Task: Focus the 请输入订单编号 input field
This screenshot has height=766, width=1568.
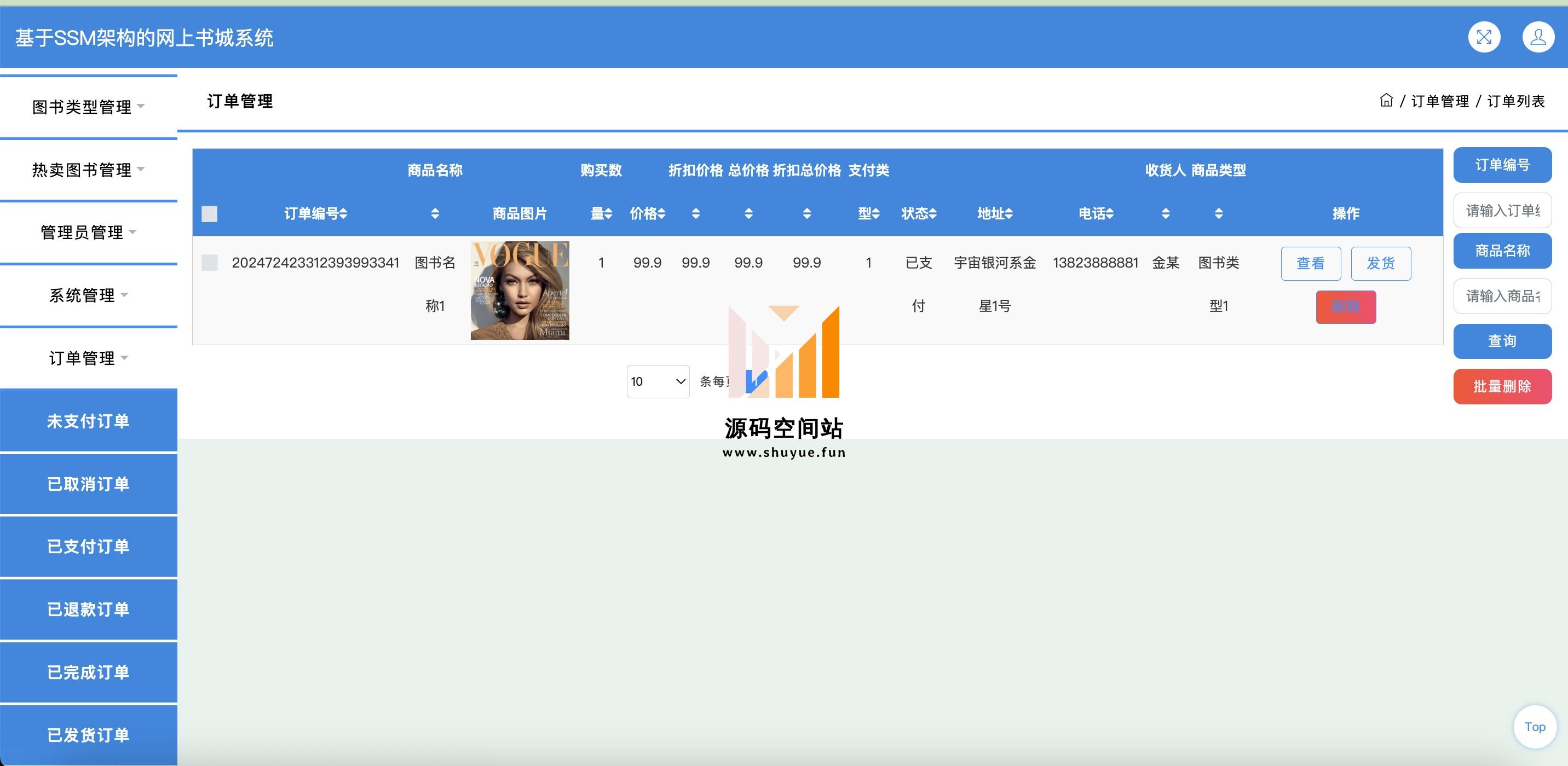Action: click(x=1502, y=211)
